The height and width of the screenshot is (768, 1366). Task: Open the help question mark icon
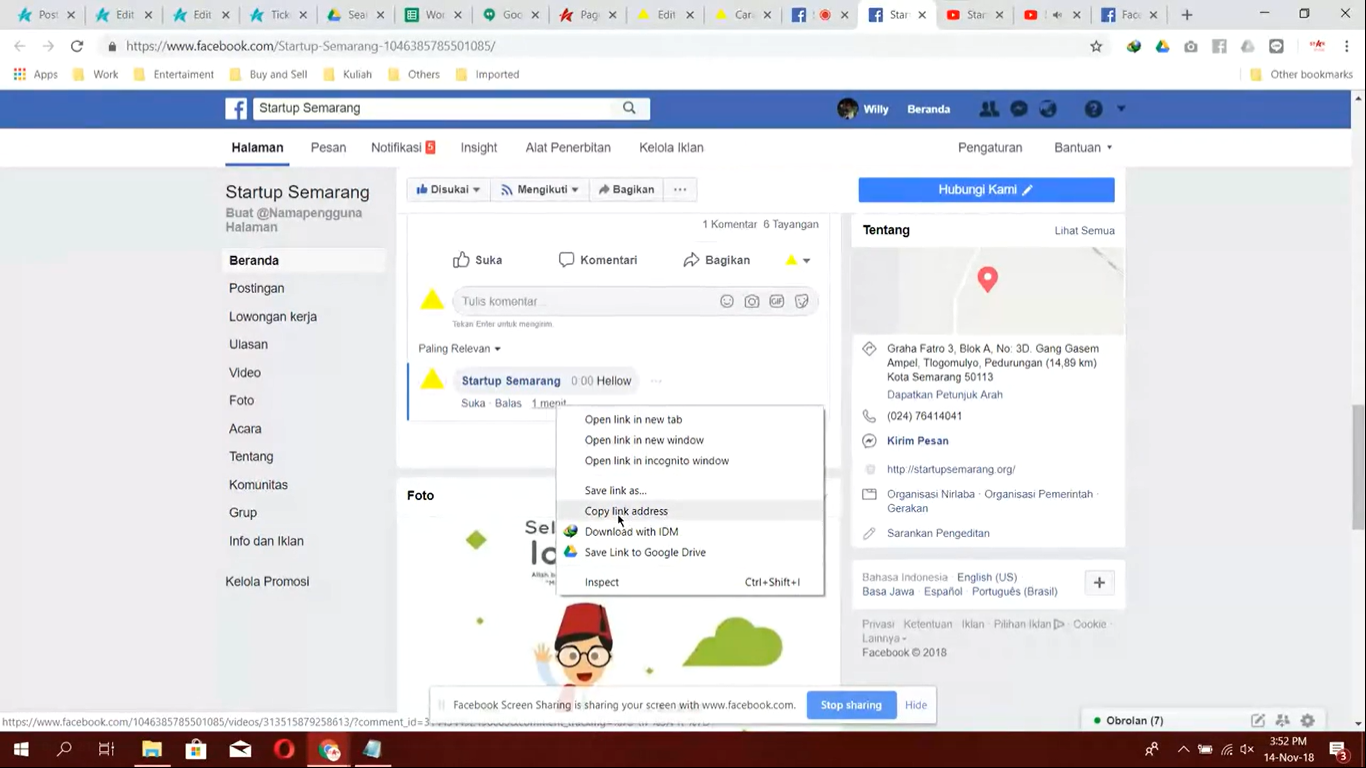1094,109
